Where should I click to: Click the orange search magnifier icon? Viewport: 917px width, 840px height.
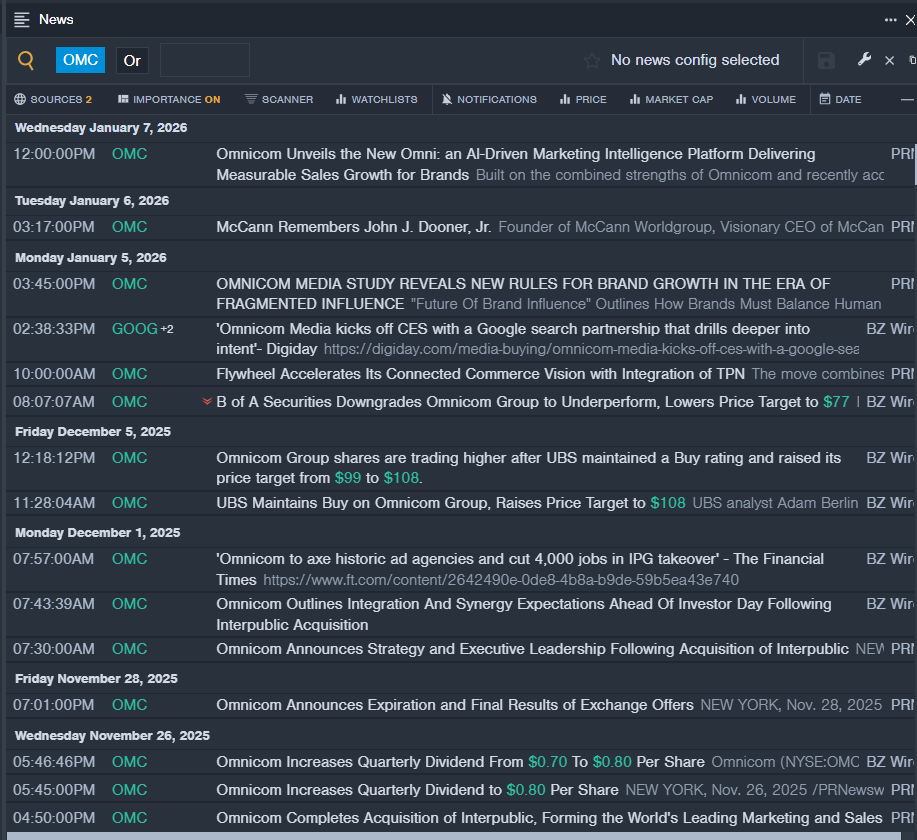[x=26, y=61]
